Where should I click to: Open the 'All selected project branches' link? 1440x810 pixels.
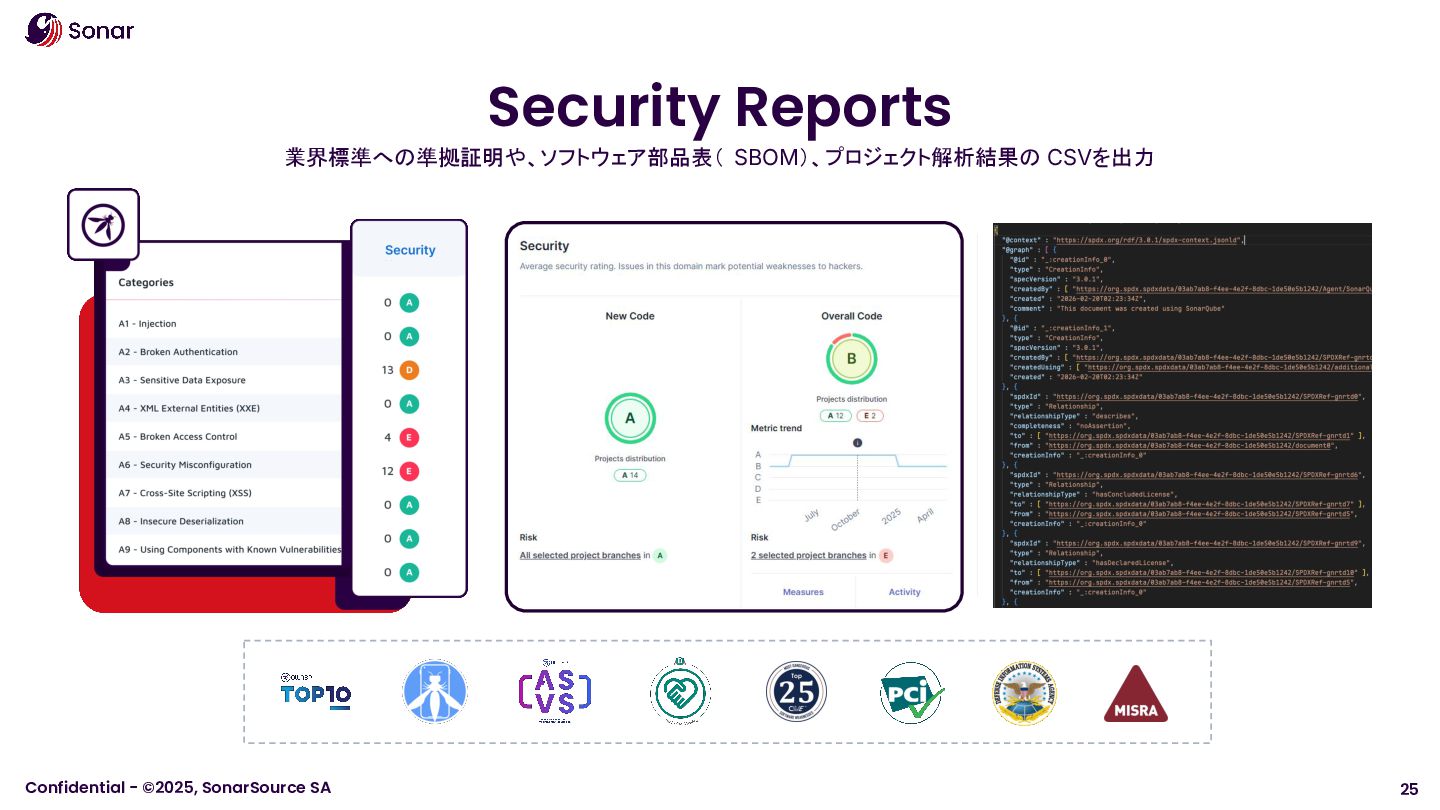click(x=580, y=555)
